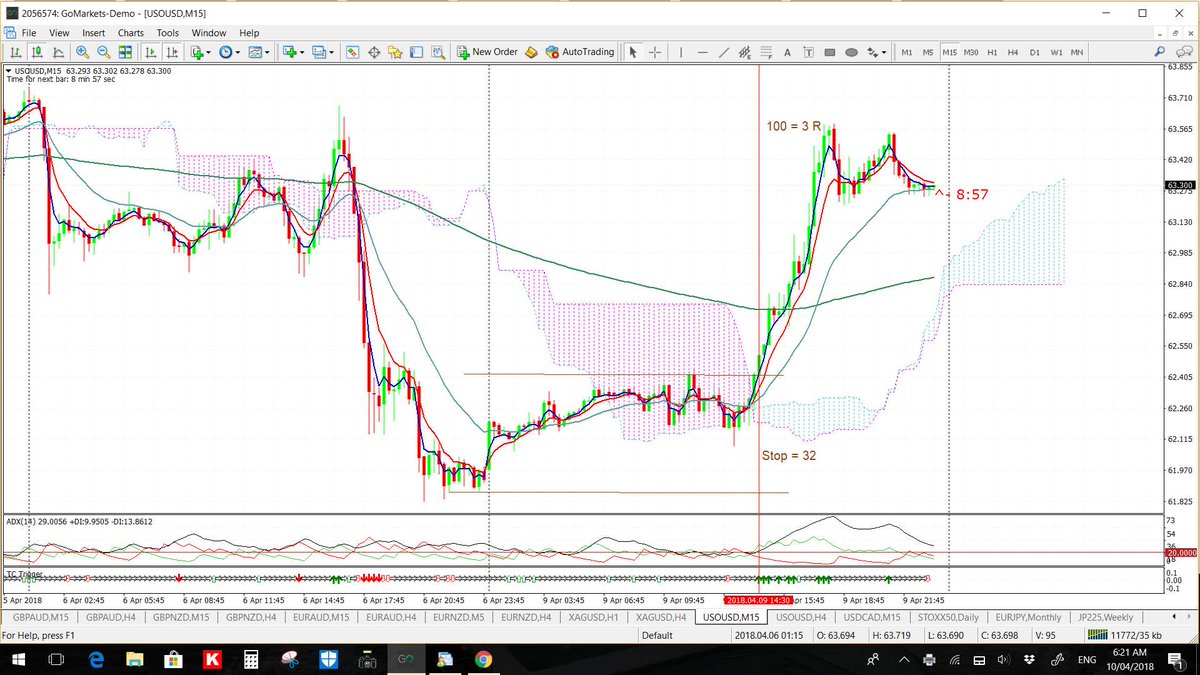Image resolution: width=1200 pixels, height=675 pixels.
Task: Select the text label tool
Action: pyautogui.click(x=808, y=51)
